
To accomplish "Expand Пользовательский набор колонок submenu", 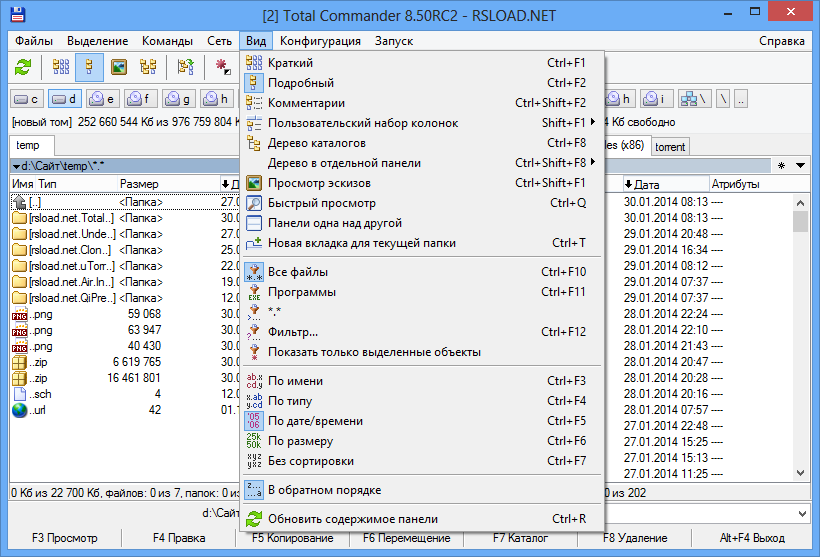I will coord(422,123).
